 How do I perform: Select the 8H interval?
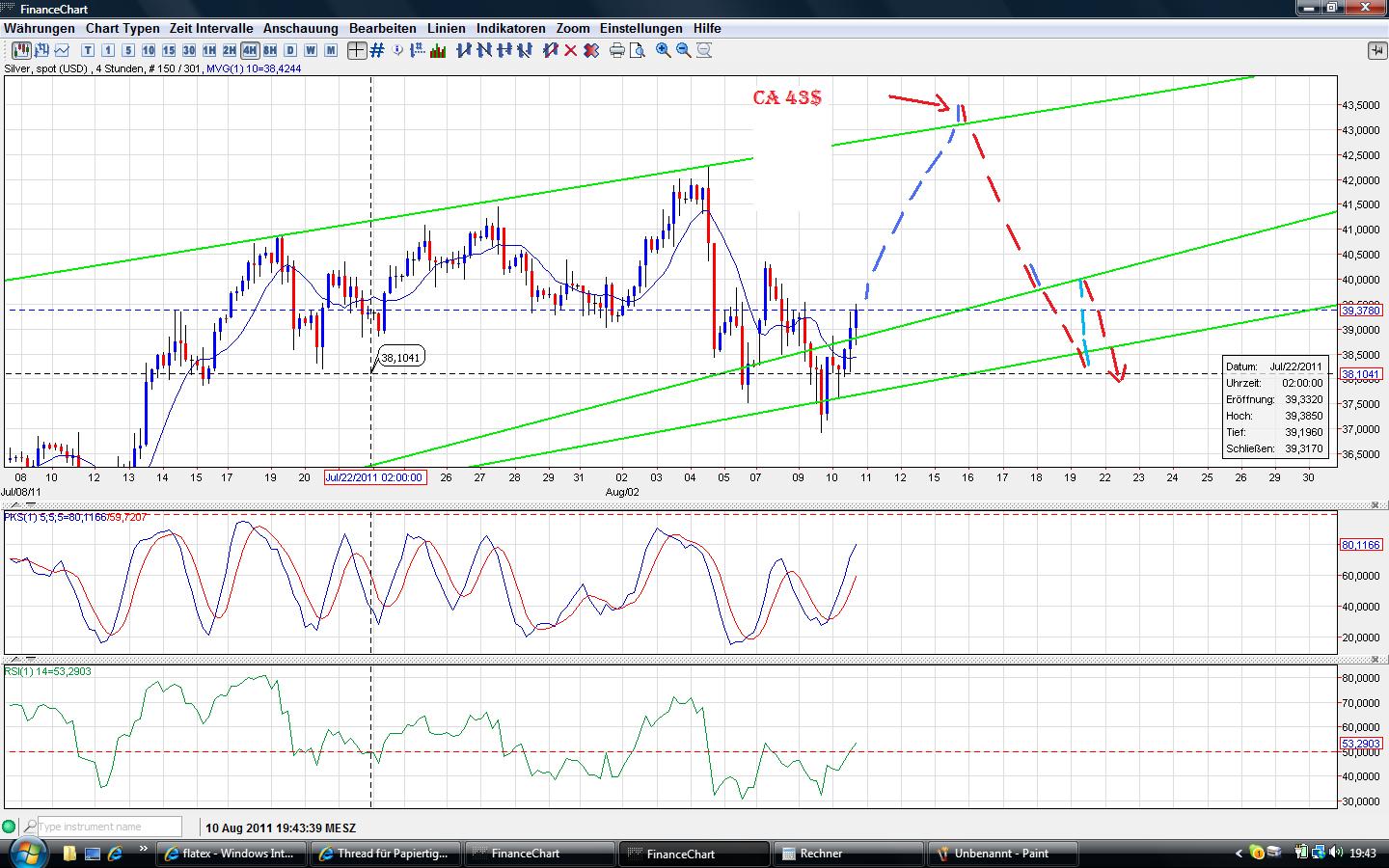pyautogui.click(x=270, y=50)
